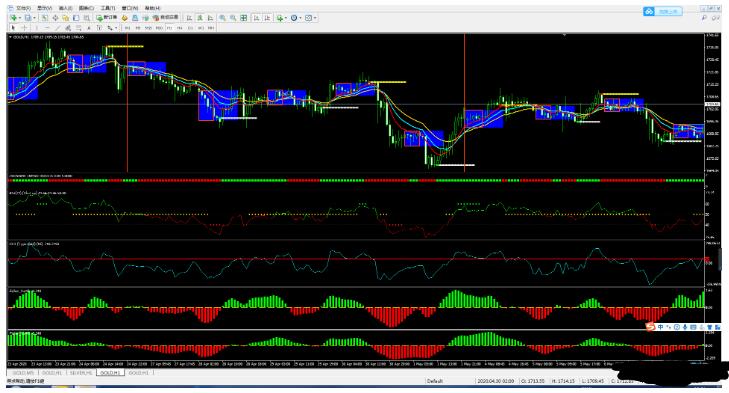This screenshot has width=729, height=393.
Task: Select the H1 timeframe button
Action: pos(169,28)
